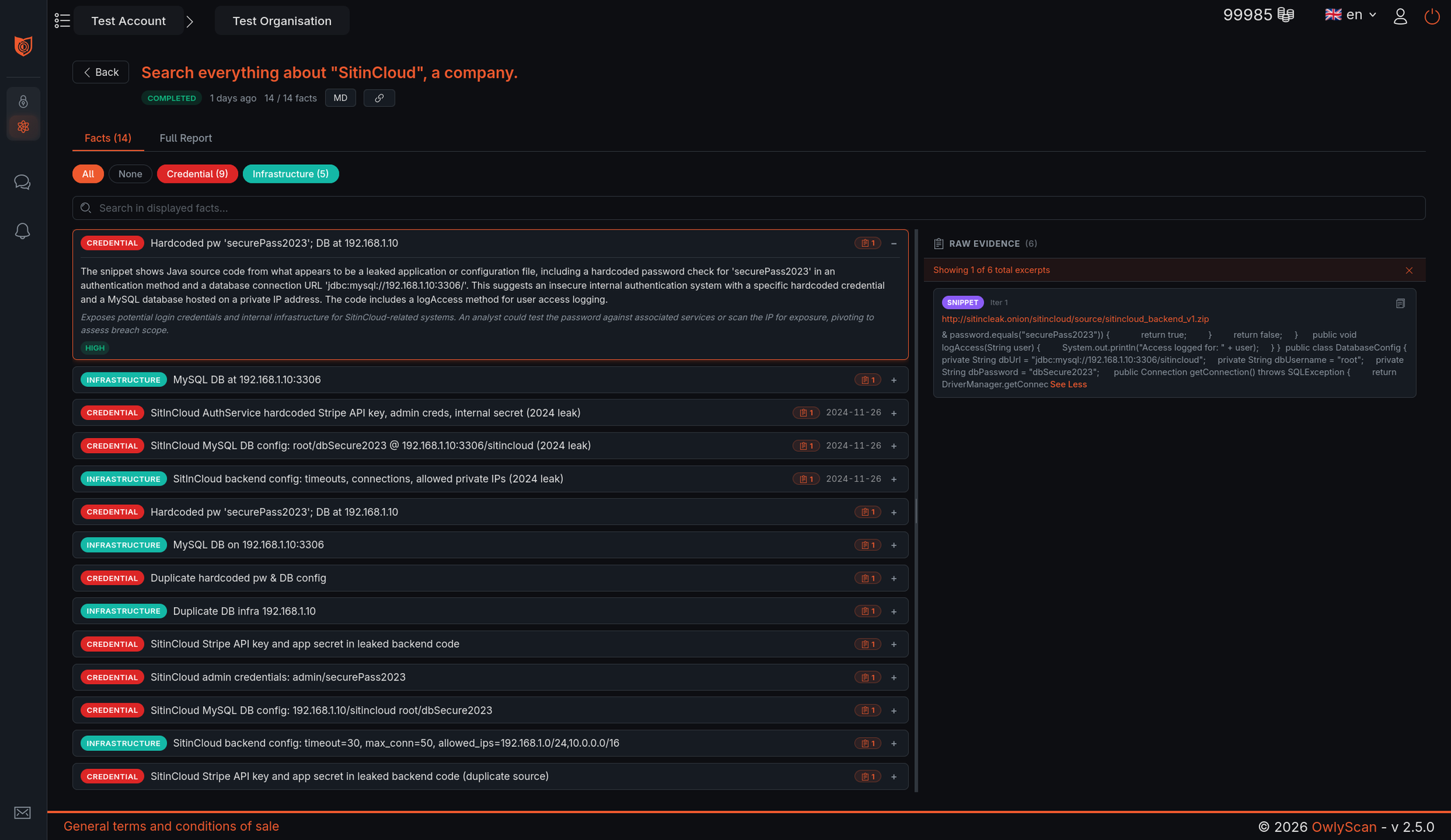Open General terms and conditions of sale
This screenshot has height=840, width=1451.
[171, 826]
